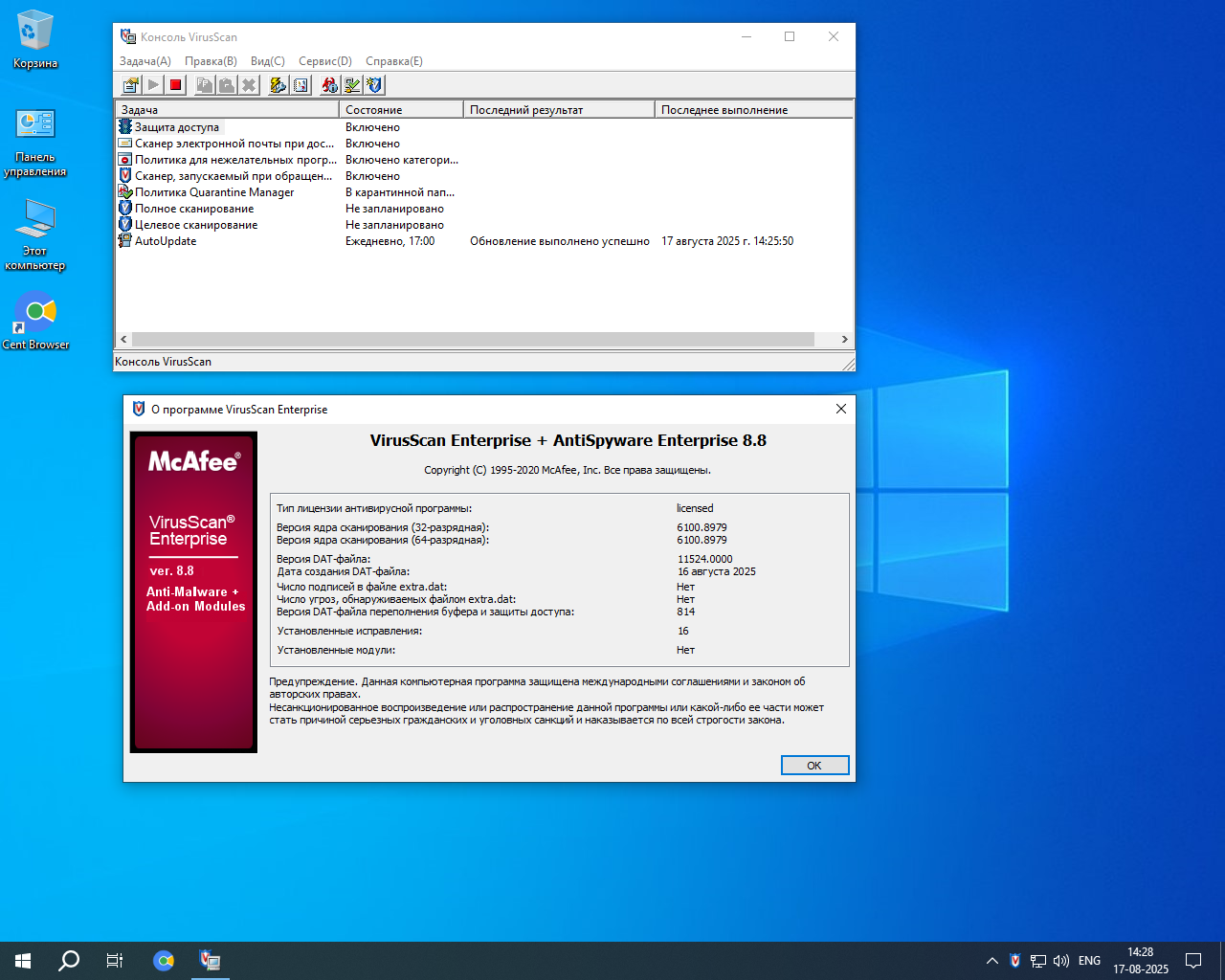Click the computer-with-checkmark toolbar icon
The image size is (1225, 980).
click(x=352, y=85)
